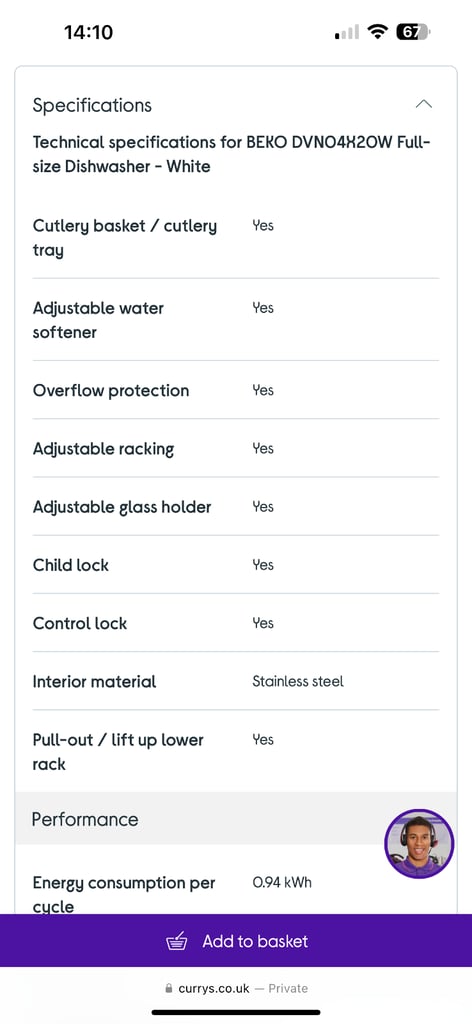Tap the 14:10 clock in status bar
Image resolution: width=472 pixels, height=1024 pixels.
pyautogui.click(x=88, y=32)
